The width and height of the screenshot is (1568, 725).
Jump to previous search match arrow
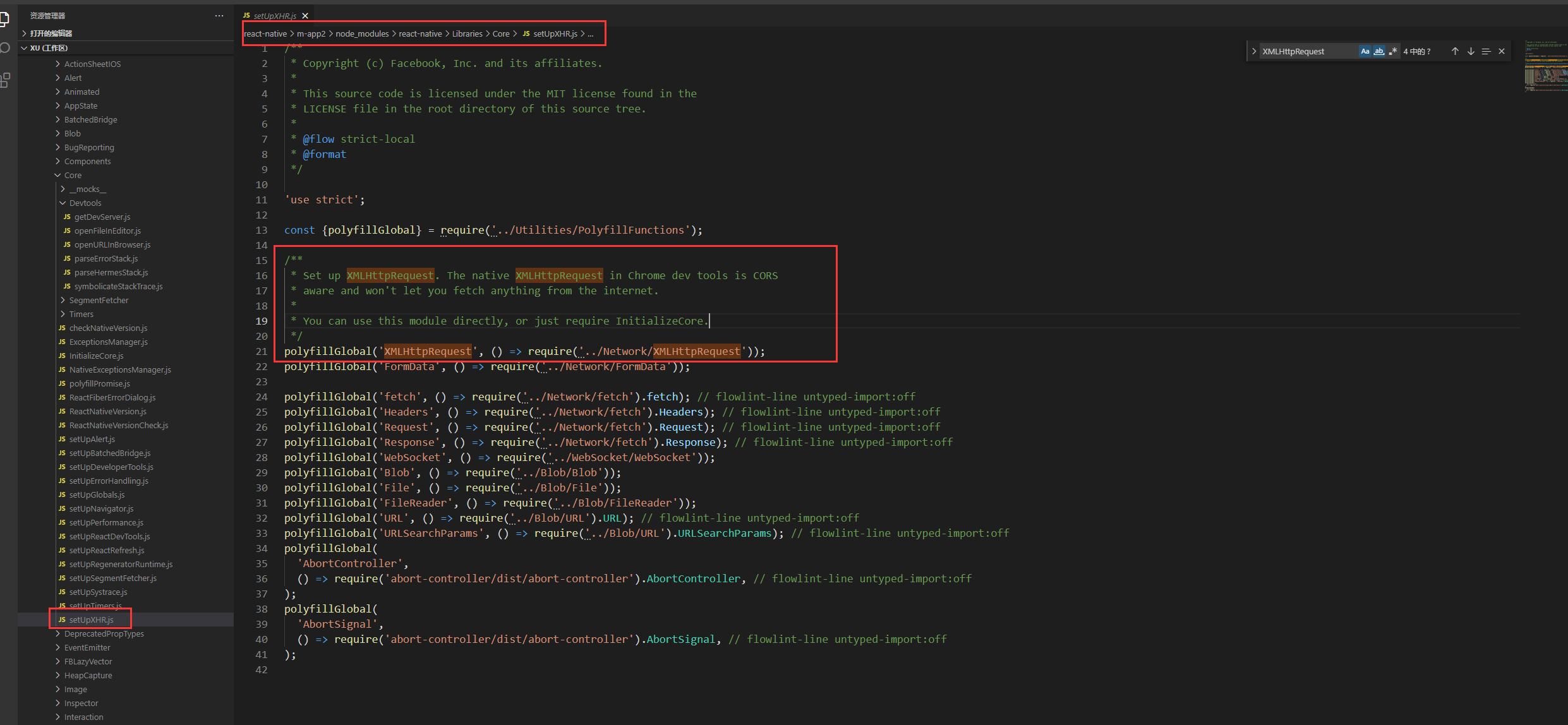click(x=1455, y=51)
